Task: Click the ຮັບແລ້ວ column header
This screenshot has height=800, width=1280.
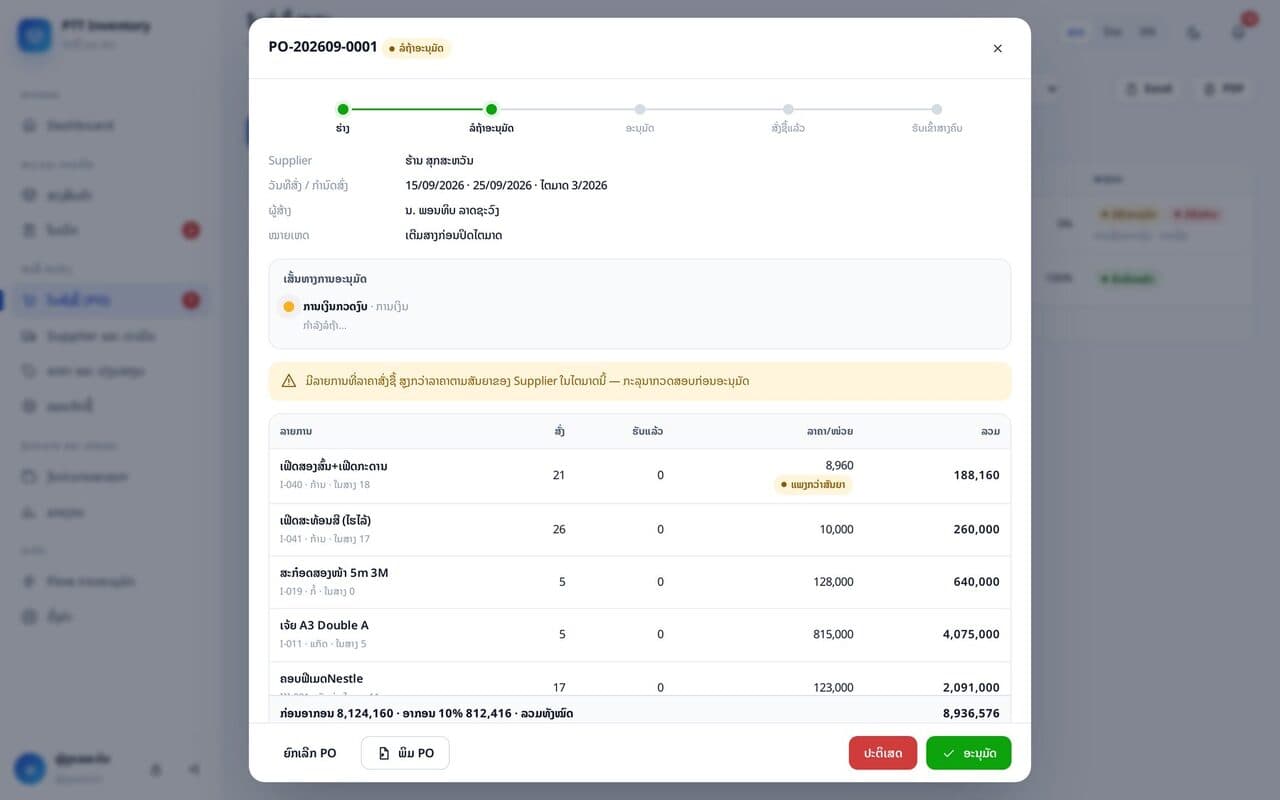Action: [647, 431]
